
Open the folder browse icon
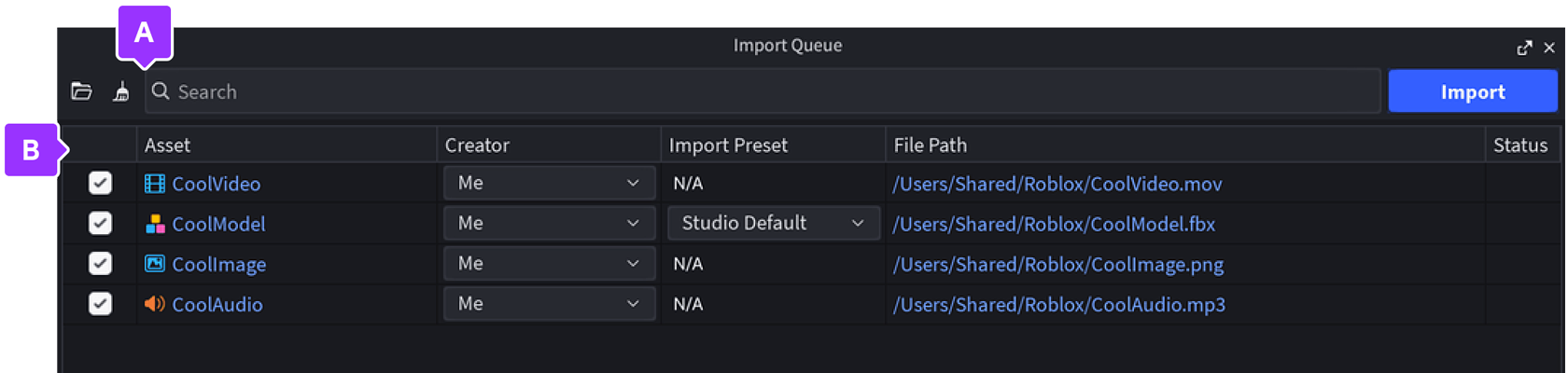point(81,91)
